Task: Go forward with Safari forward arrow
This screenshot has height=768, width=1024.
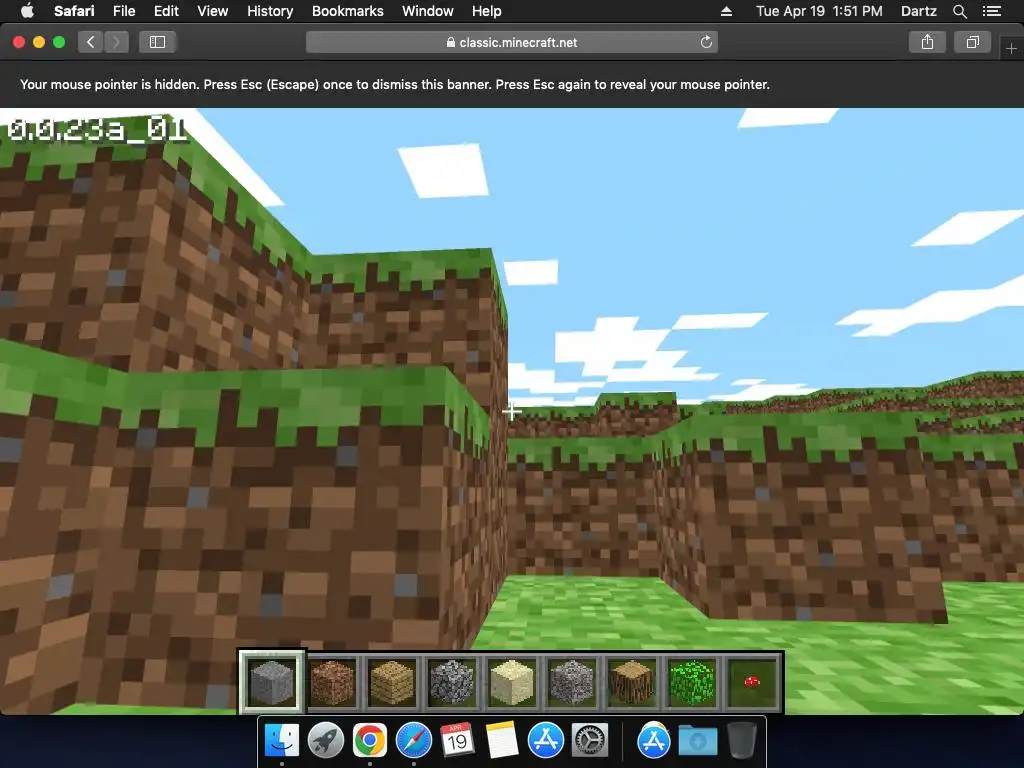Action: pyautogui.click(x=116, y=42)
